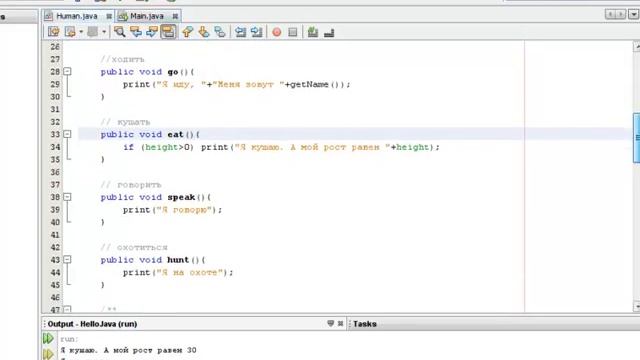Click the Output - HelloJava (run) tab
Screen dimensions: 640x360
pyautogui.click(x=92, y=324)
